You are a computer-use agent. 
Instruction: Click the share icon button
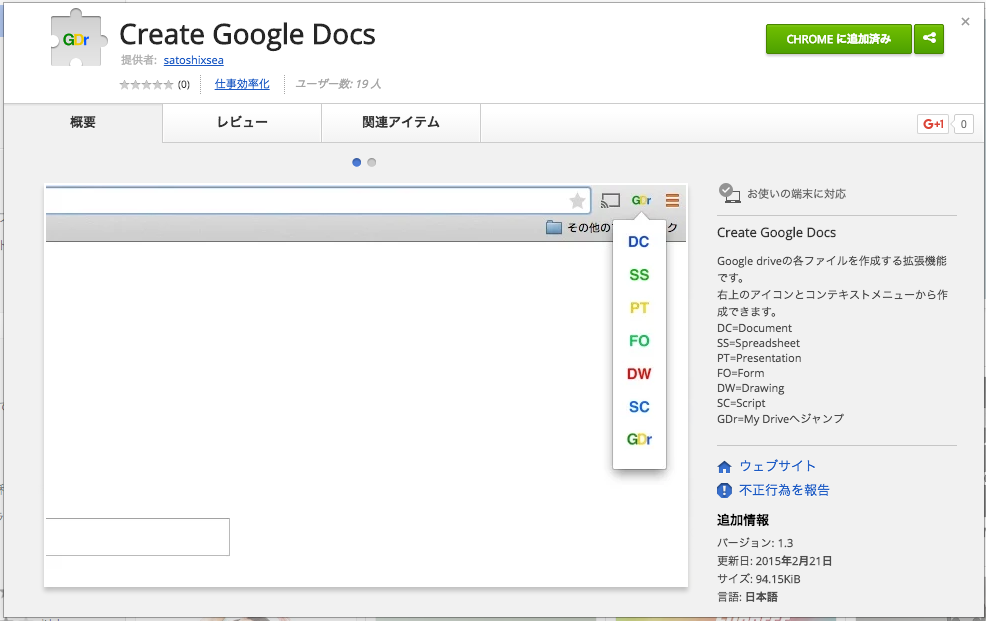point(929,39)
